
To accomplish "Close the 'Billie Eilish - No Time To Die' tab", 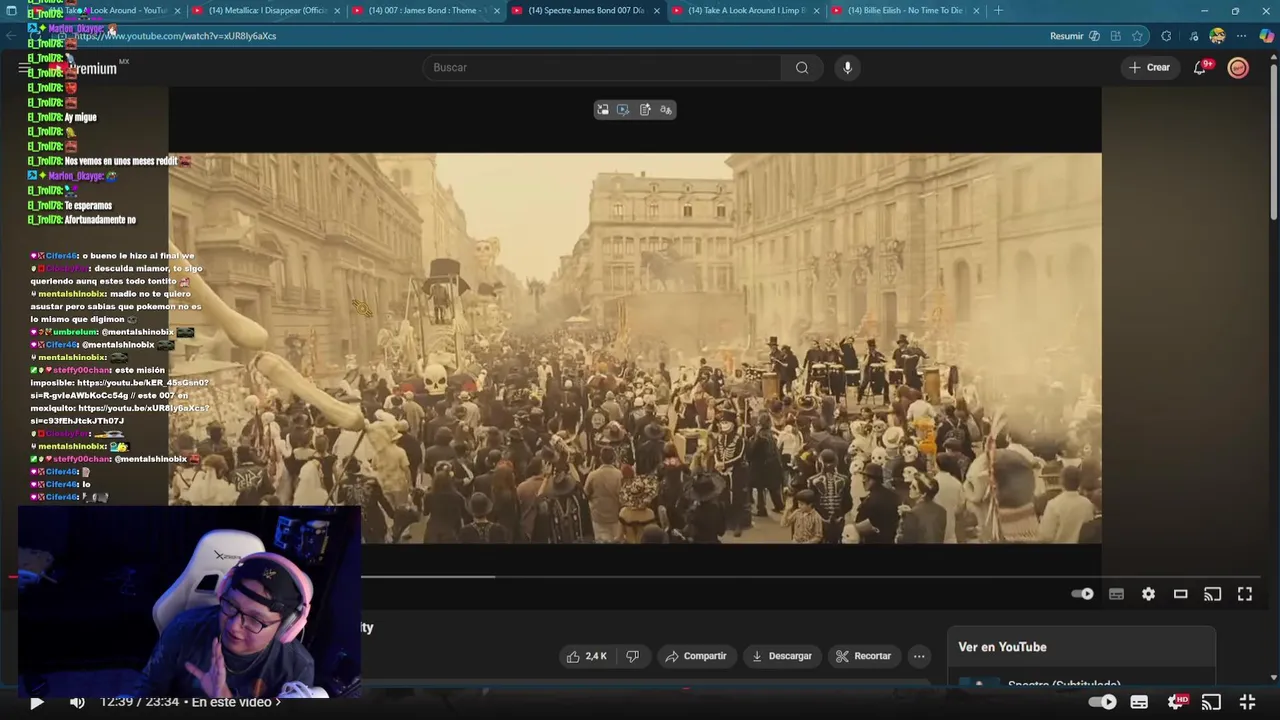I will [x=976, y=10].
